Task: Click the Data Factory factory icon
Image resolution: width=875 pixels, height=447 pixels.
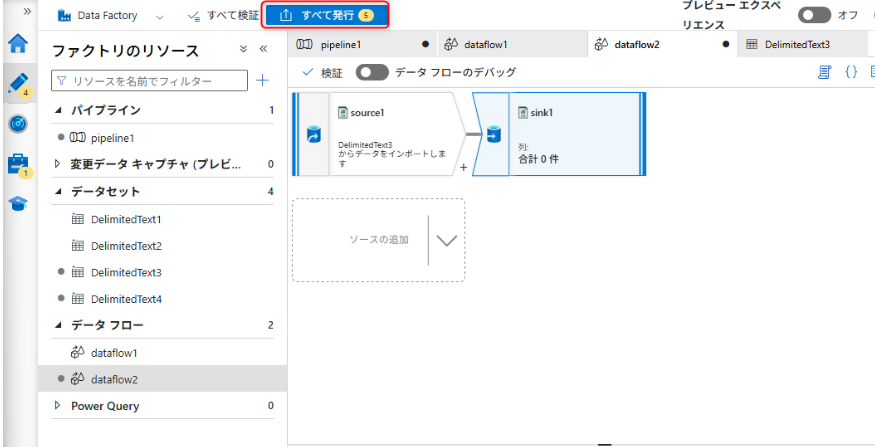Action: tap(65, 16)
